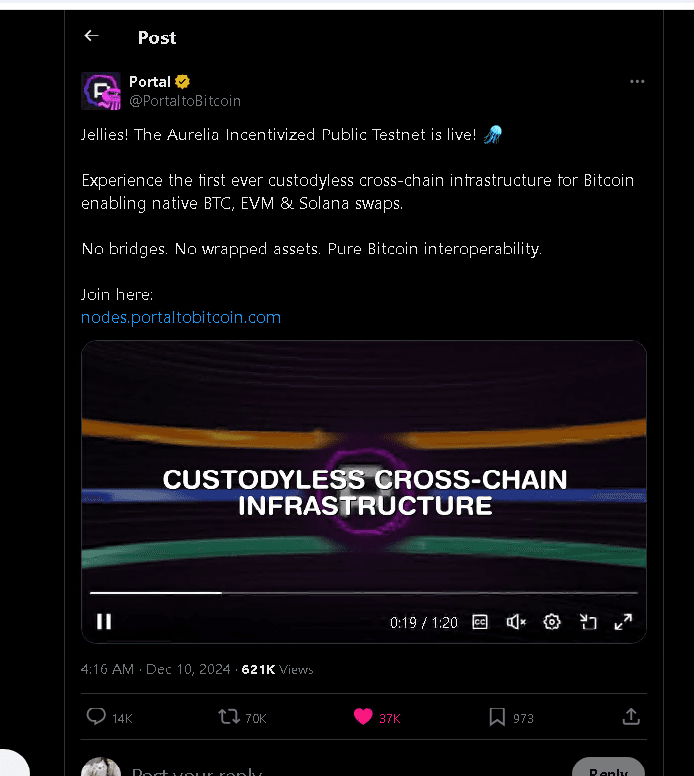
Task: Bookmark this post
Action: [x=497, y=716]
